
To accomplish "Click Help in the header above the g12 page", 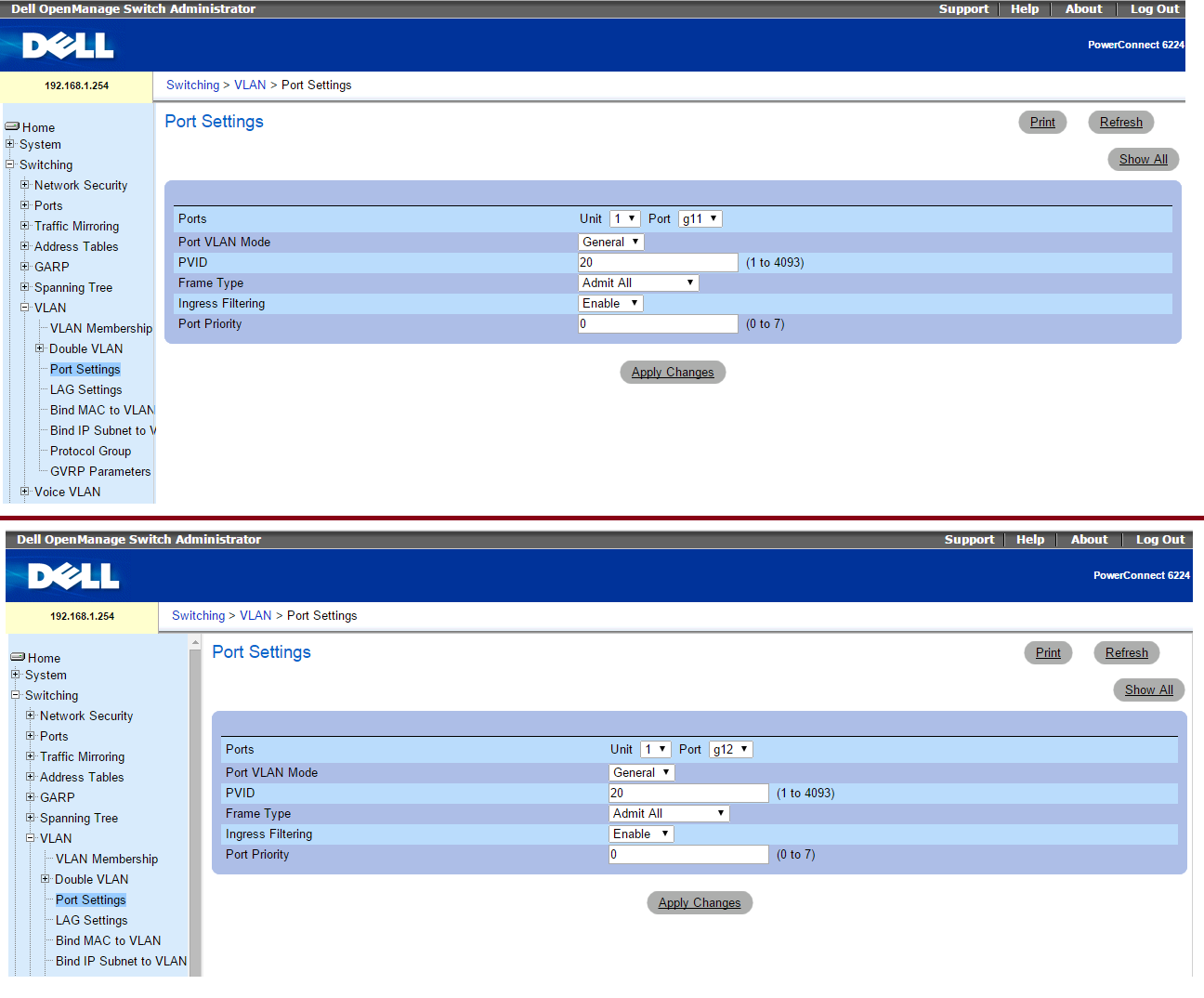I will [x=1030, y=540].
